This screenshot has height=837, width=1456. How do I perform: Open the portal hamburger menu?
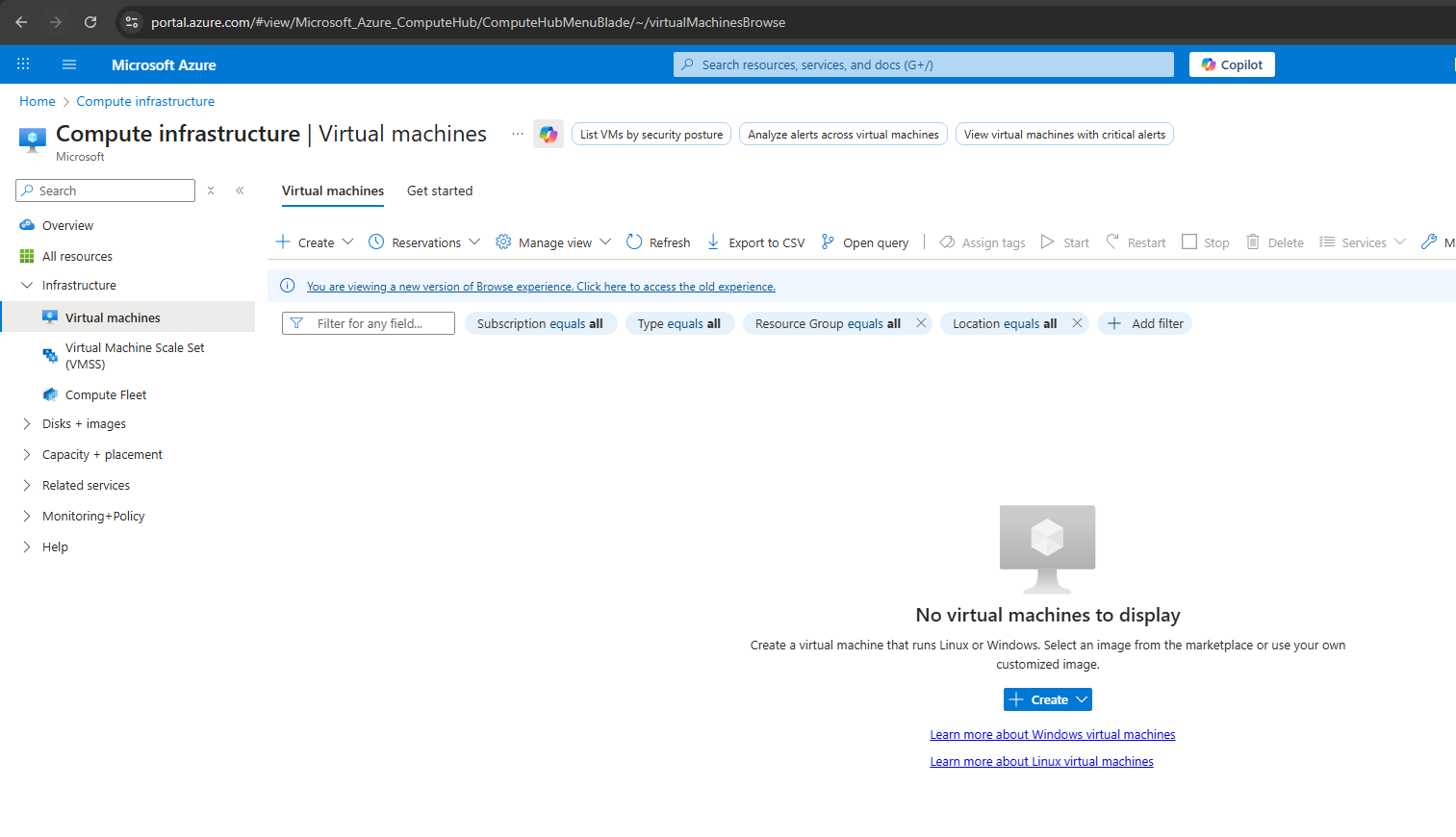click(69, 64)
